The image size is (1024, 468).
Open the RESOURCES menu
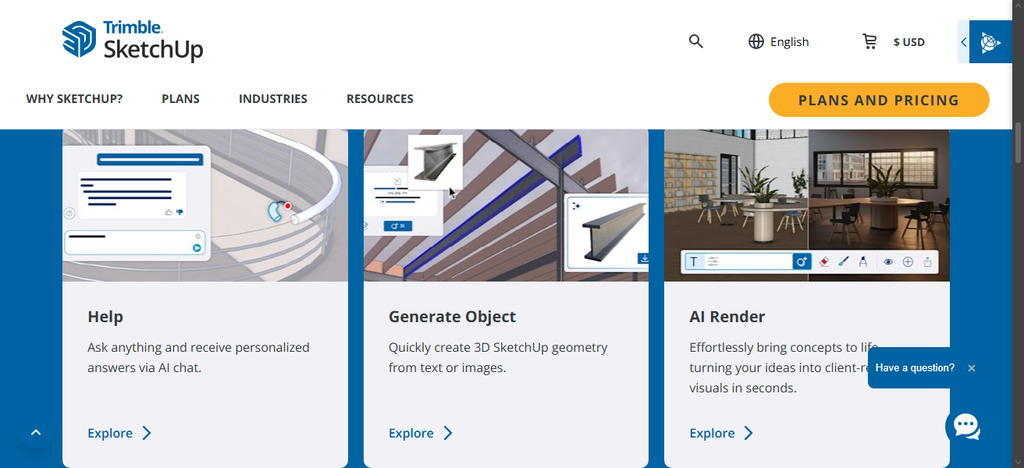(380, 99)
